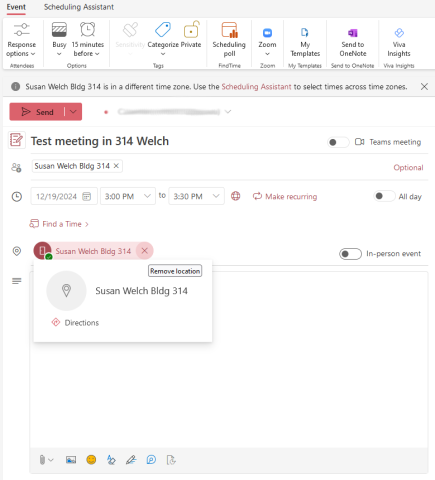Click the Categorize tag icon

(163, 30)
